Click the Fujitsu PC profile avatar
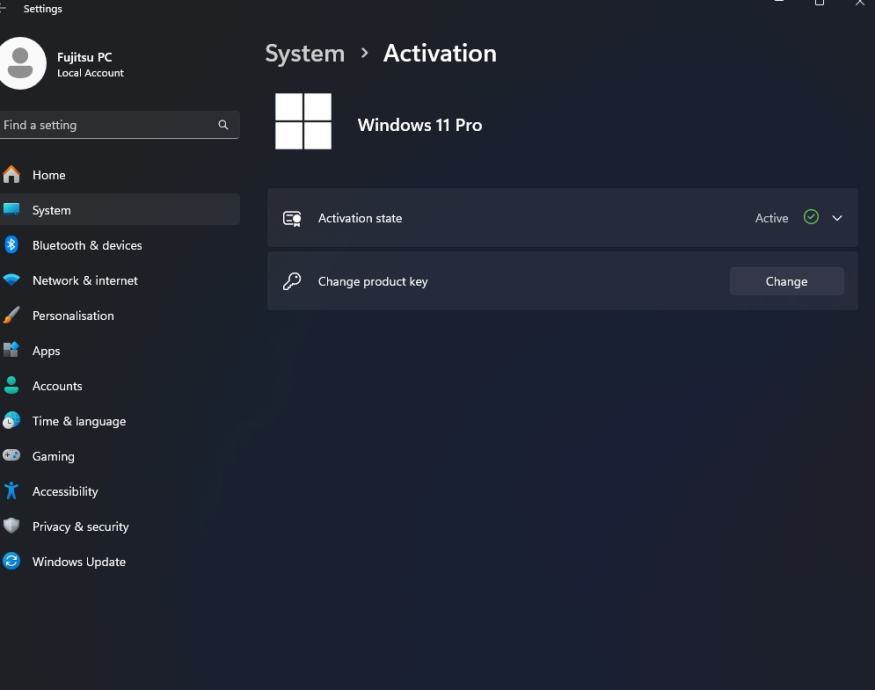This screenshot has width=875, height=690. tap(21, 64)
